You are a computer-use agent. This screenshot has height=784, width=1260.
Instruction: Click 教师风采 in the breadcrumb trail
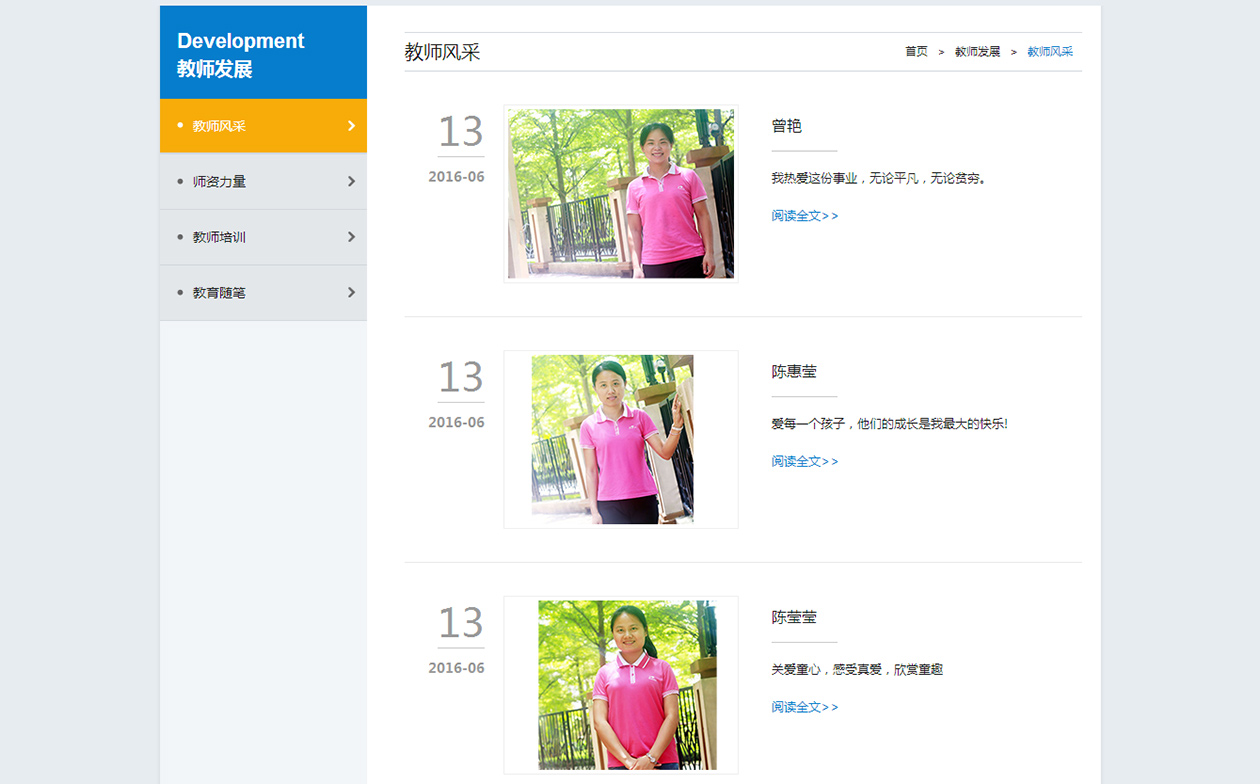[1050, 52]
